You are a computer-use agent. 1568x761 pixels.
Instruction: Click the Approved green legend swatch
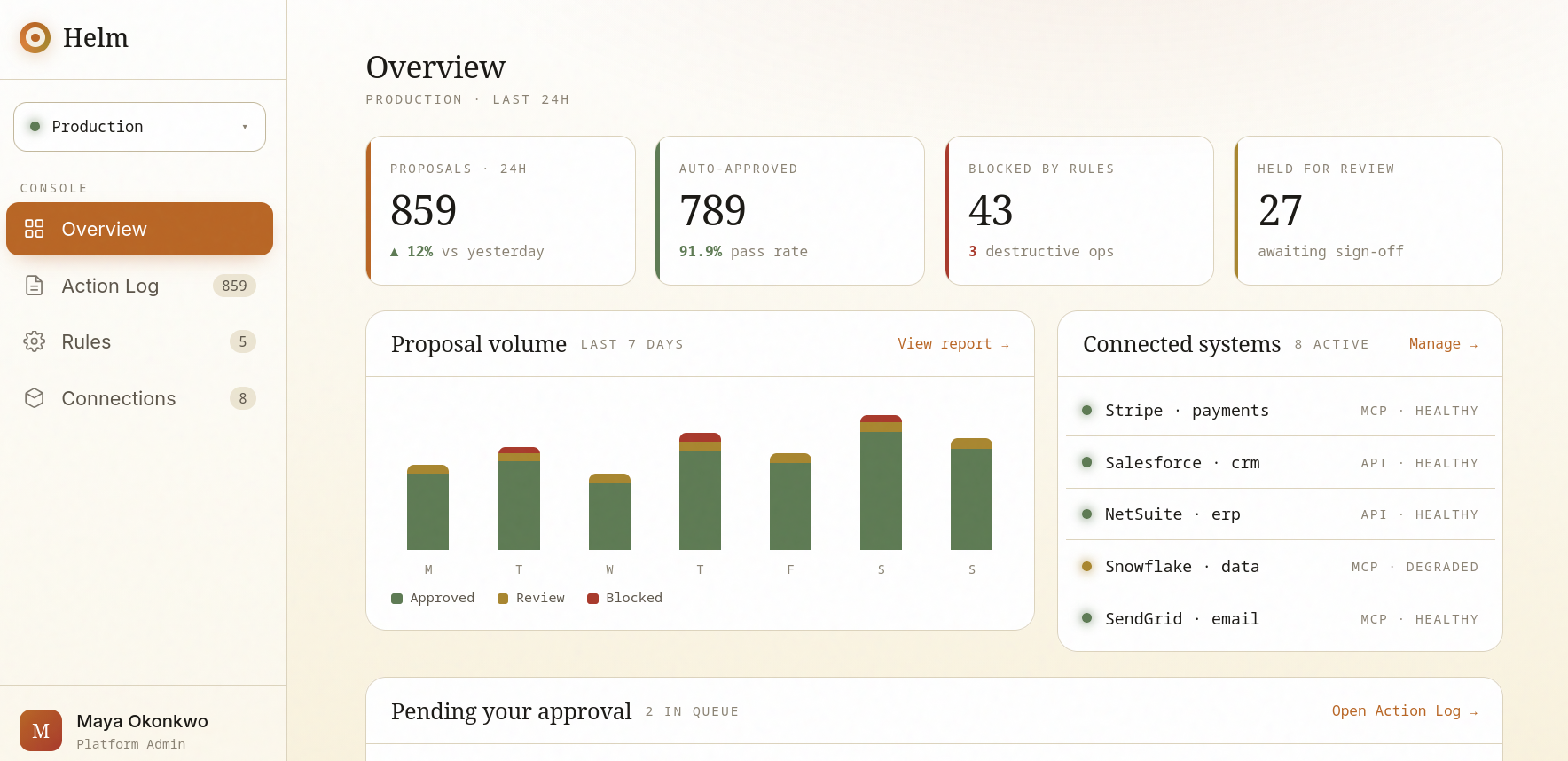396,599
